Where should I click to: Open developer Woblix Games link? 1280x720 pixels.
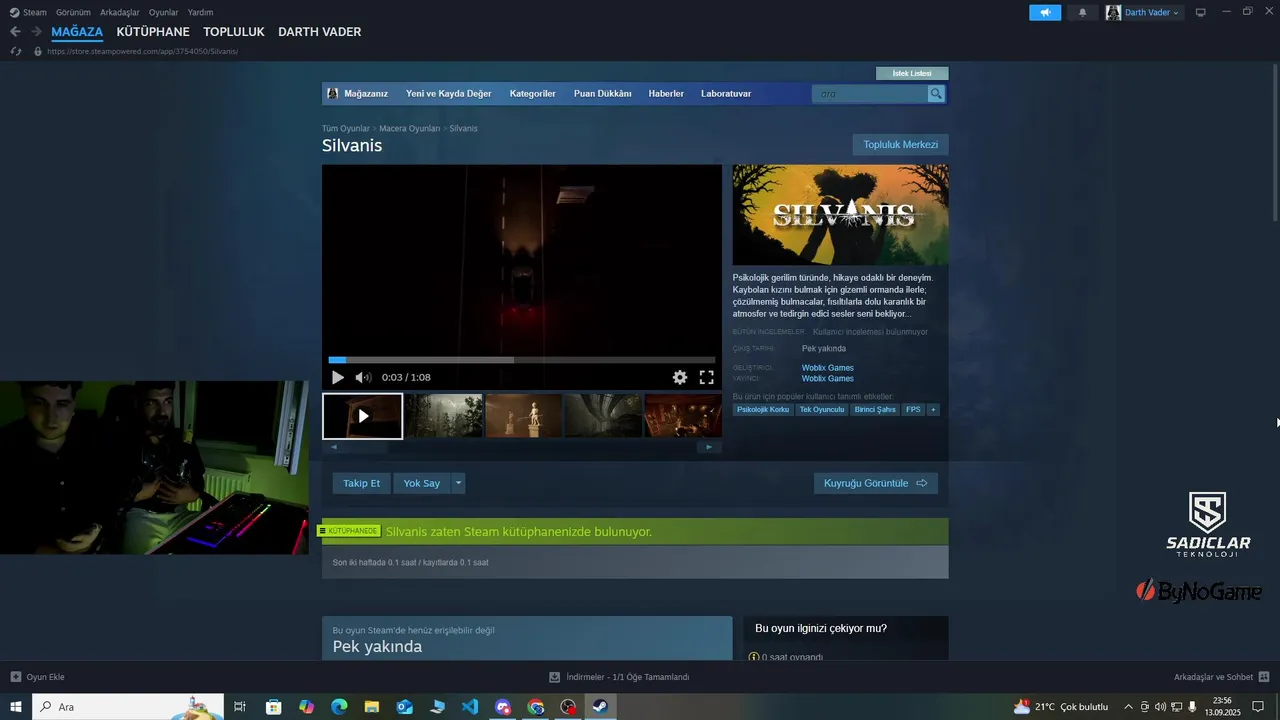point(828,368)
